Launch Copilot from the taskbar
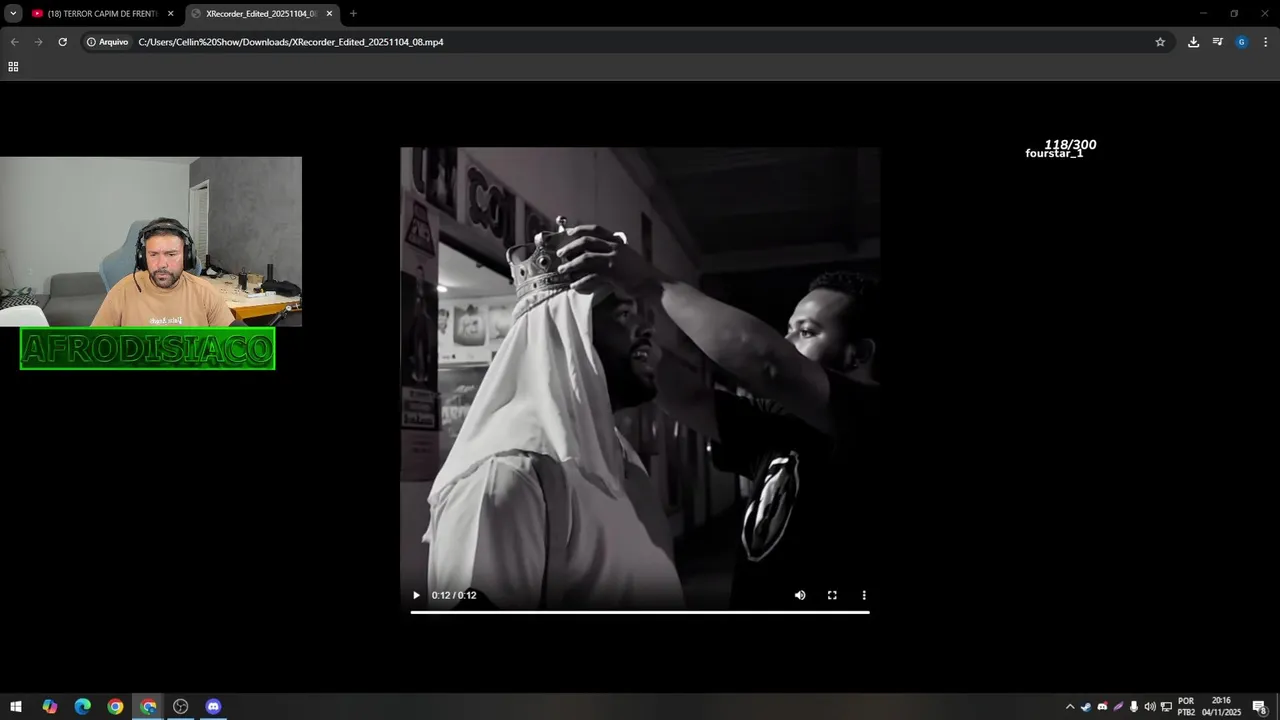This screenshot has height=720, width=1280. (x=49, y=706)
